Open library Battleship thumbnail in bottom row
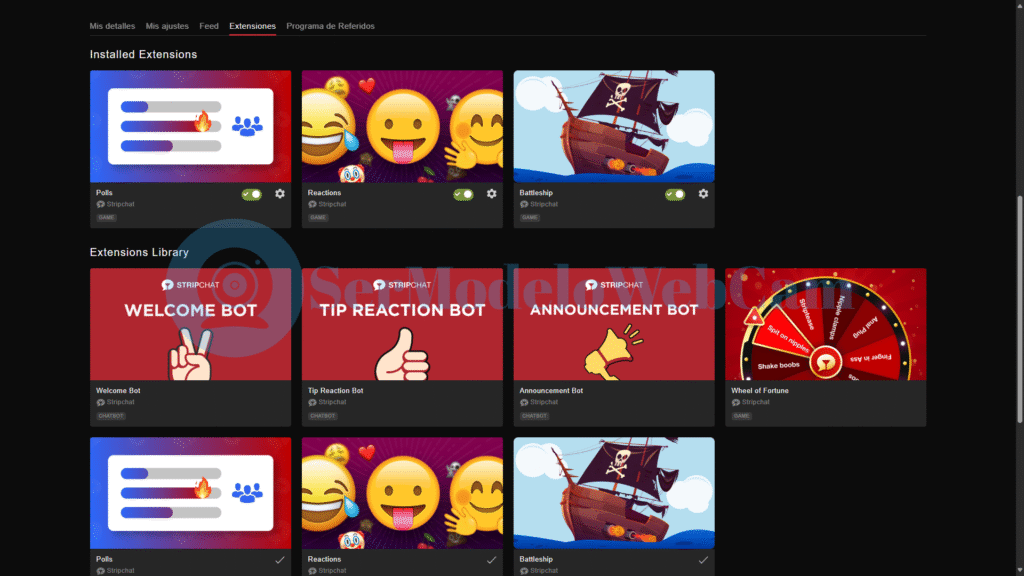 click(x=613, y=493)
